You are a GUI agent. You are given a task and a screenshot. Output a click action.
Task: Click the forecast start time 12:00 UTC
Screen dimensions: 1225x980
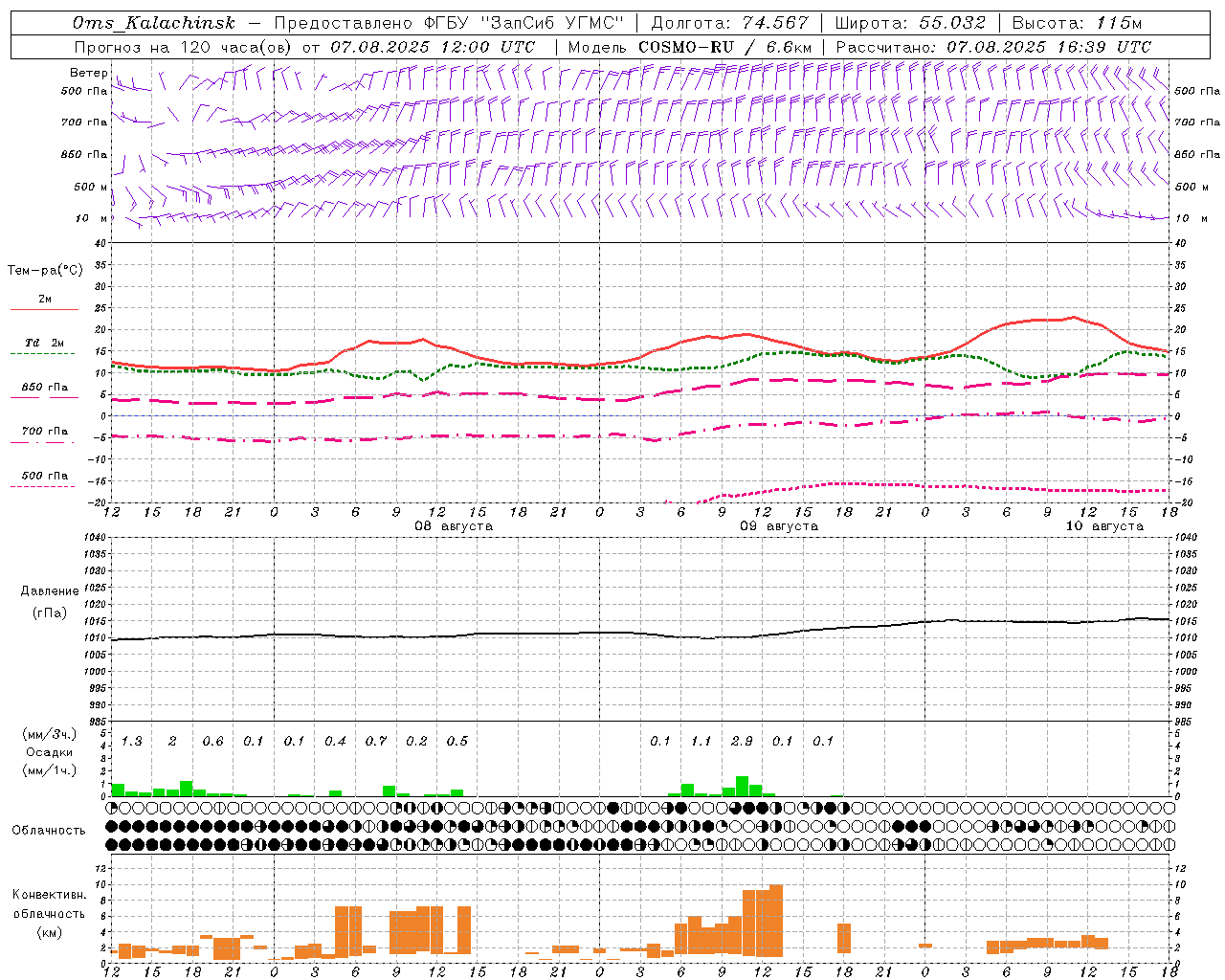pyautogui.click(x=488, y=46)
